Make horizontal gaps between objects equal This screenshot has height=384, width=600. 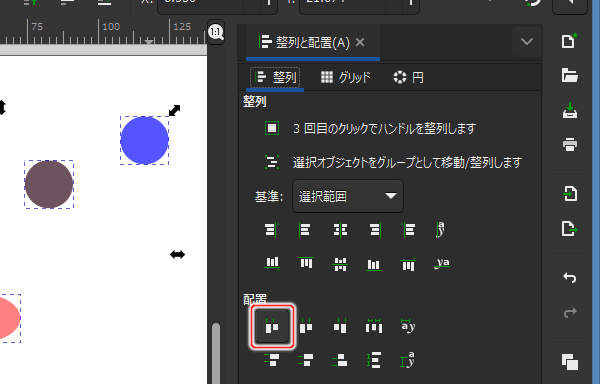[x=374, y=327]
